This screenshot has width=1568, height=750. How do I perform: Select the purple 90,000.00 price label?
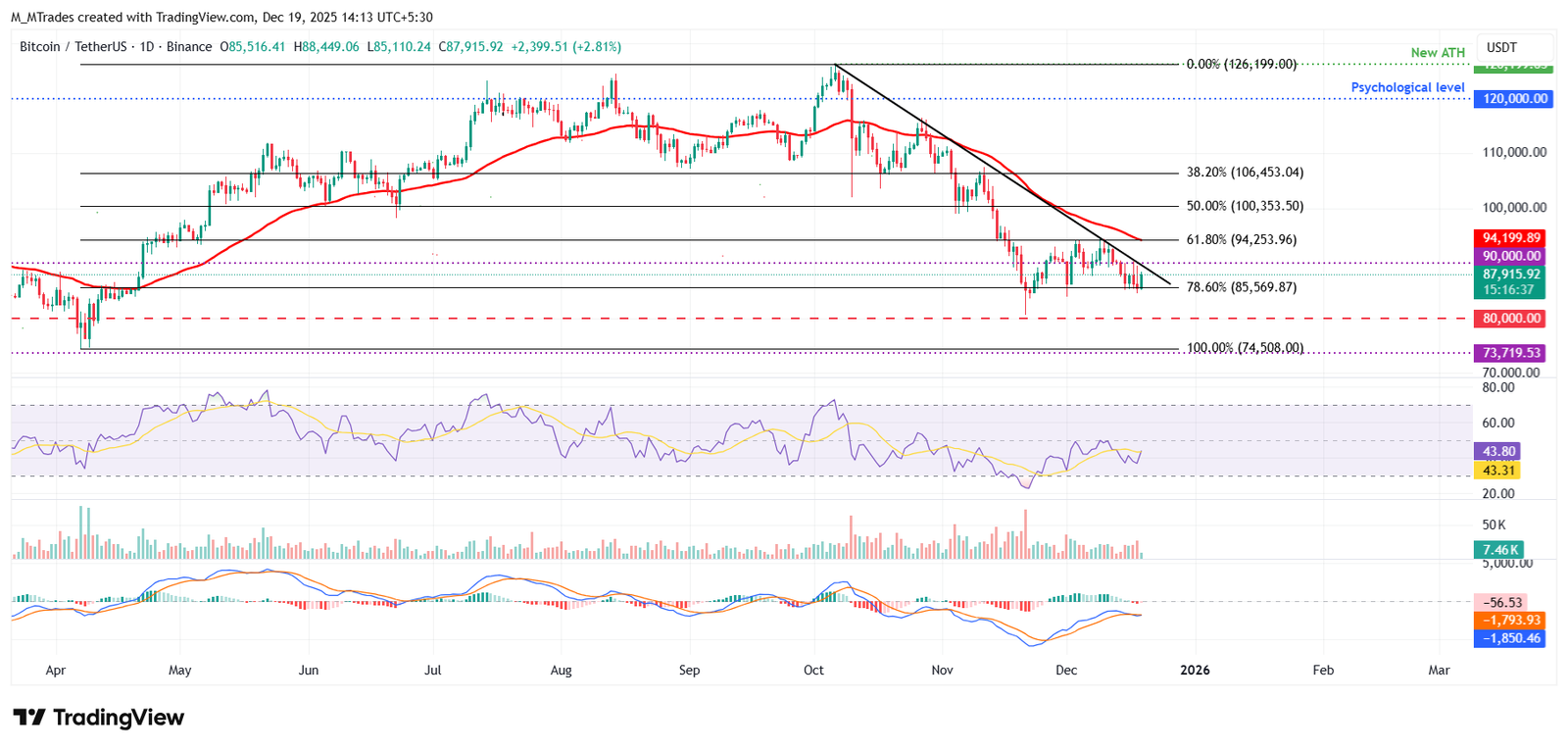click(x=1510, y=256)
